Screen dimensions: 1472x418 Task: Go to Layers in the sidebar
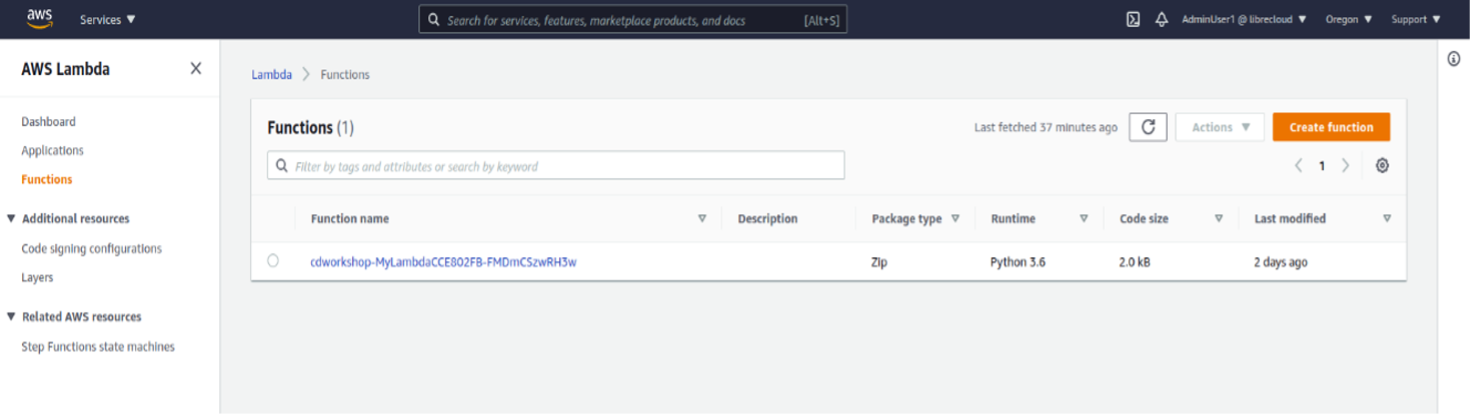click(37, 277)
